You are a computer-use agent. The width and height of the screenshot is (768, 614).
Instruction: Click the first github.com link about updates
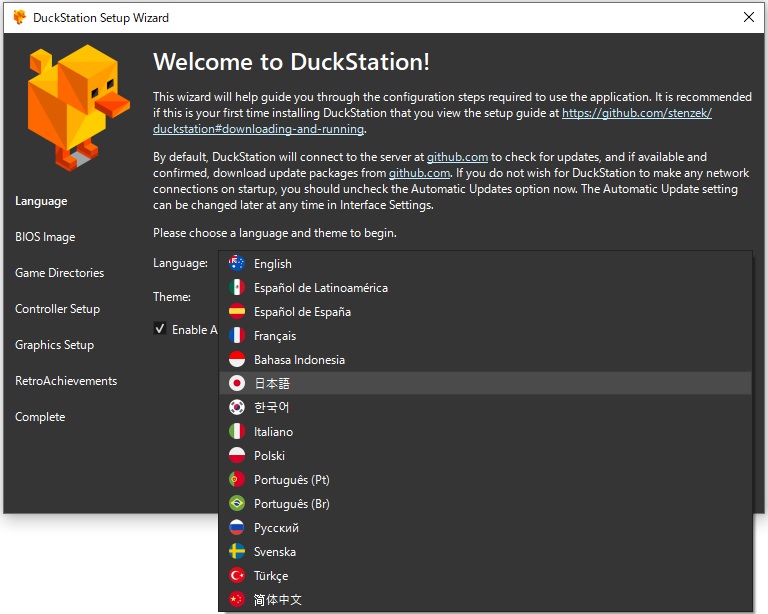457,157
